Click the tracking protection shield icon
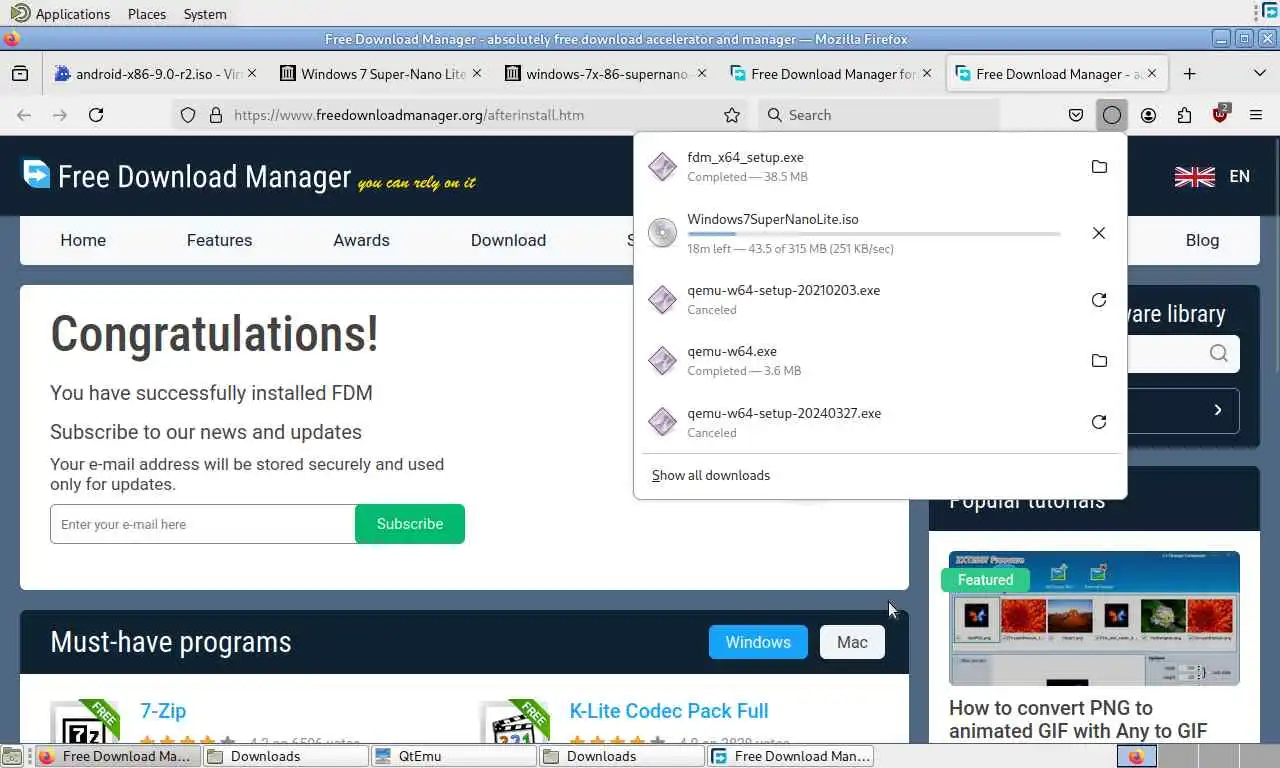The height and width of the screenshot is (768, 1280). 188,115
